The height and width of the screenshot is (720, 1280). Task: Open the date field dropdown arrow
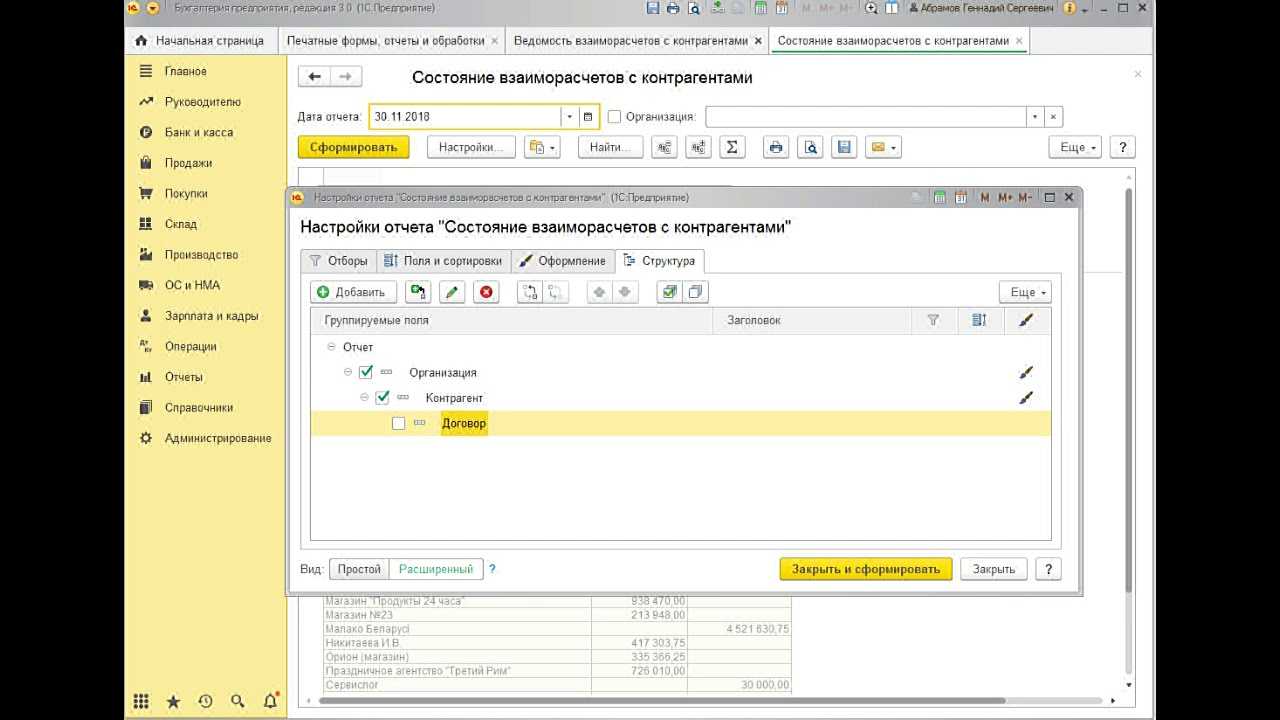click(570, 116)
